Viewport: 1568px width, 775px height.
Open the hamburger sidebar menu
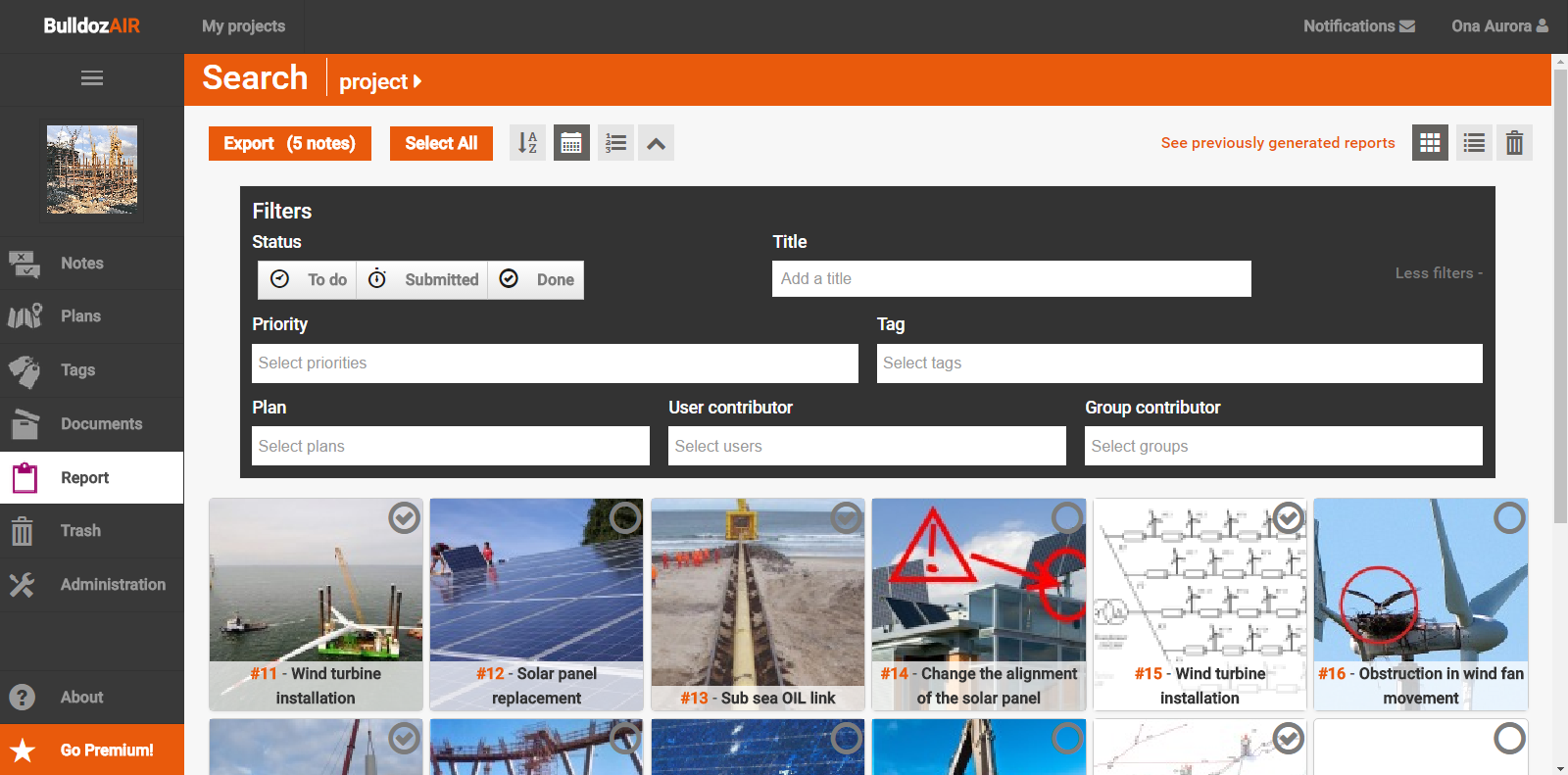tap(92, 78)
